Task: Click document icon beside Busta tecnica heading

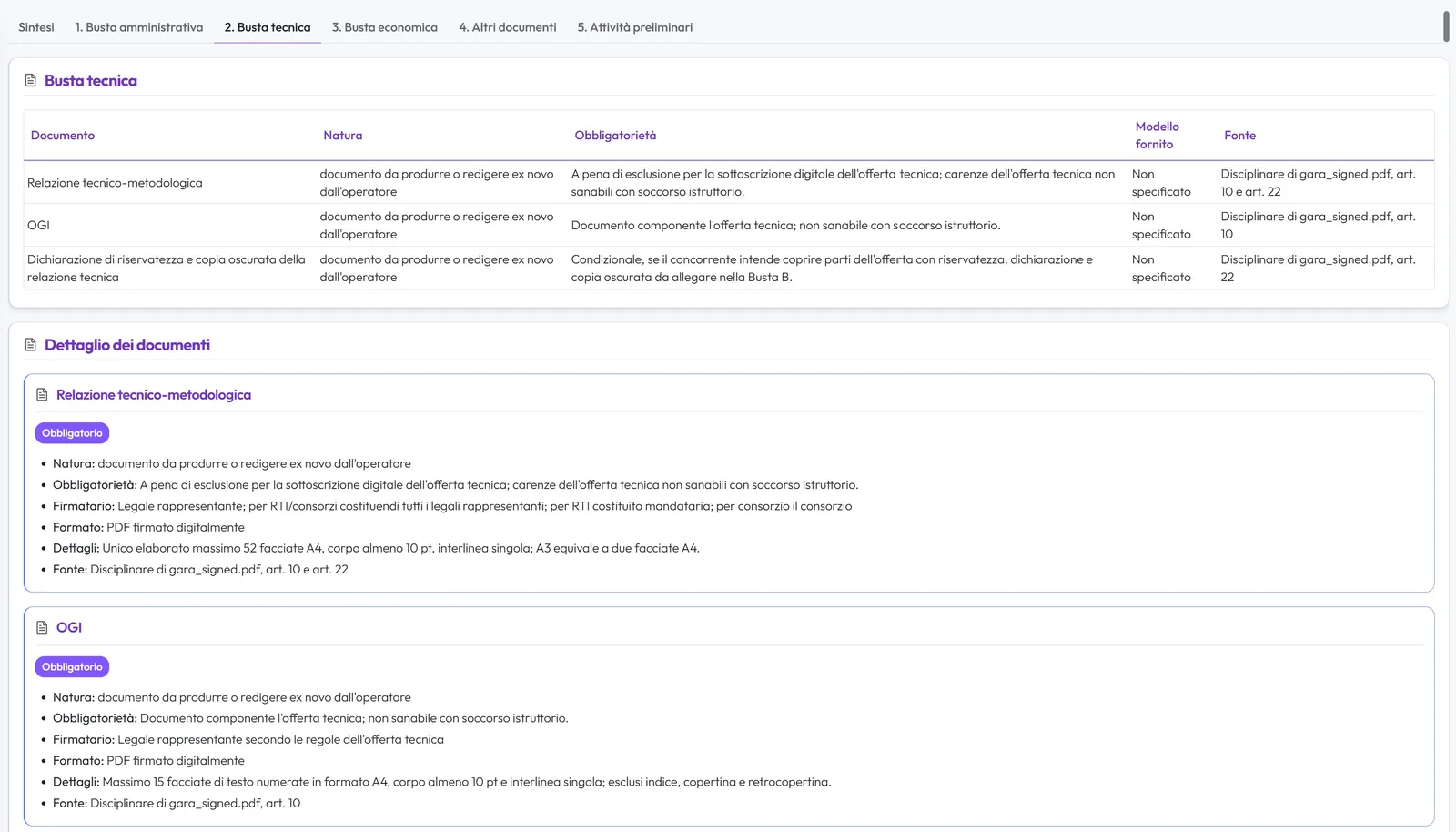Action: coord(31,80)
